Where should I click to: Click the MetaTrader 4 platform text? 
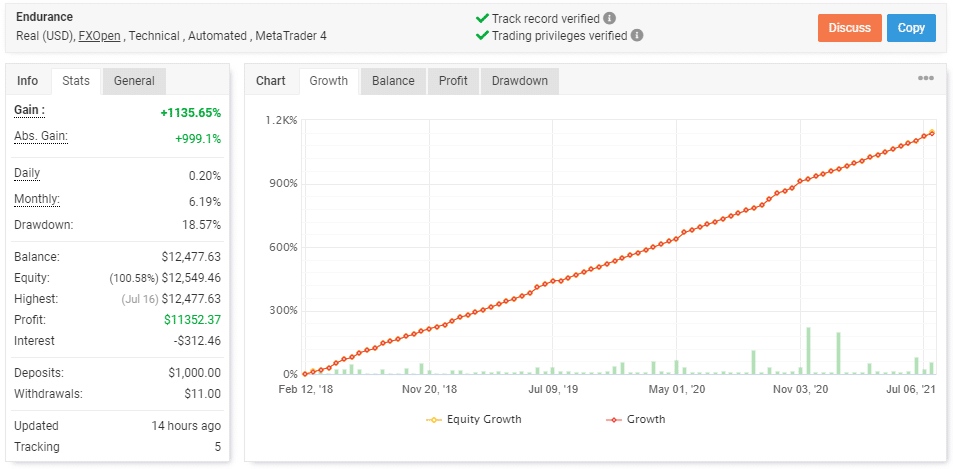pyautogui.click(x=291, y=36)
